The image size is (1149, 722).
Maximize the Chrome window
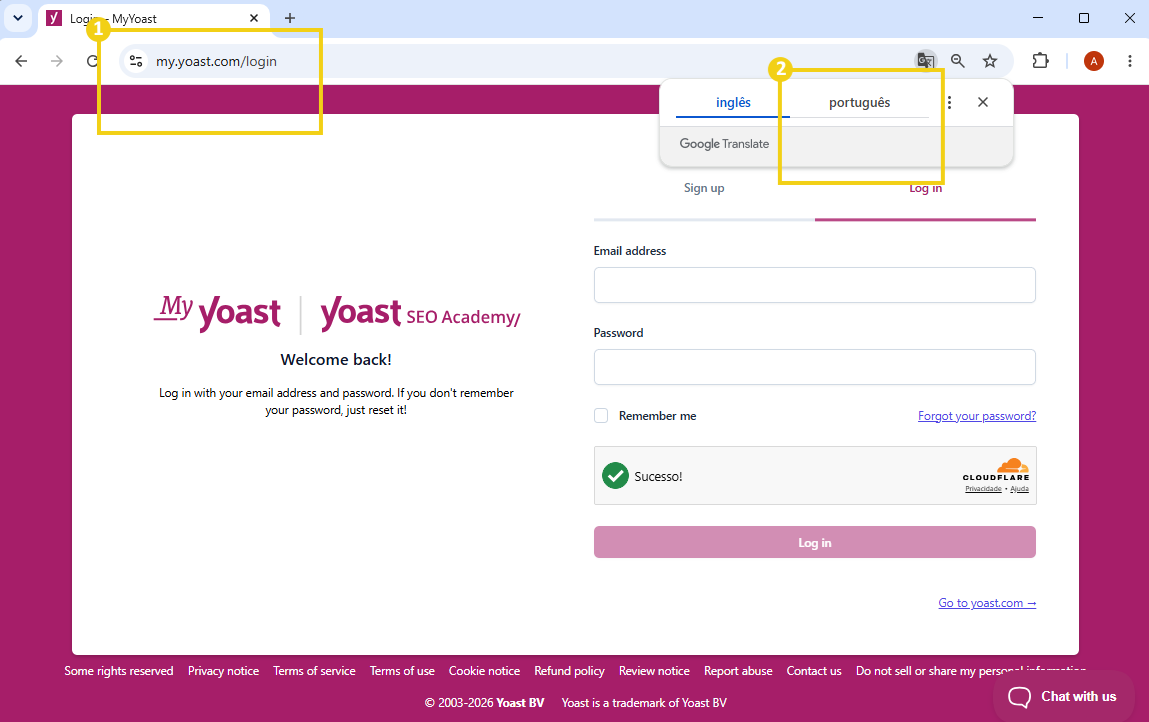pyautogui.click(x=1084, y=18)
